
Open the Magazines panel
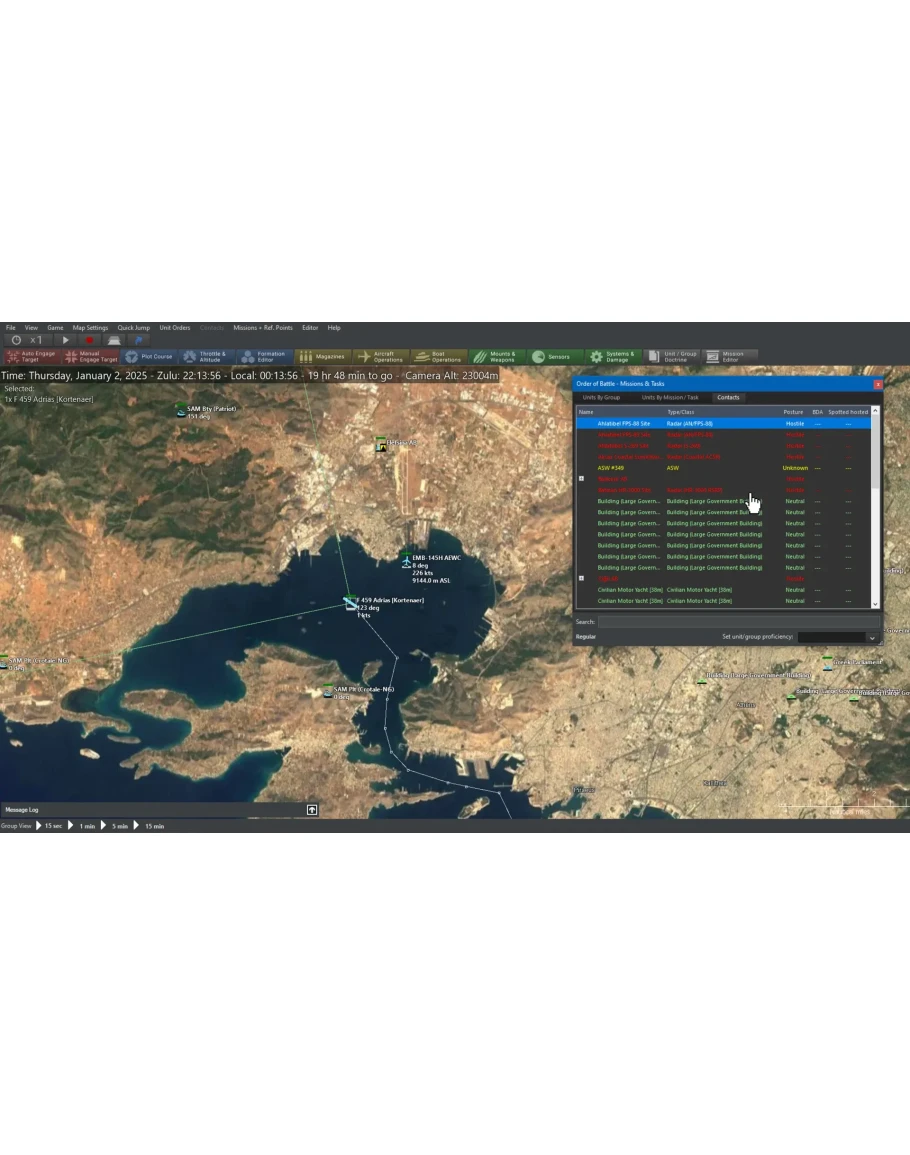tap(323, 356)
